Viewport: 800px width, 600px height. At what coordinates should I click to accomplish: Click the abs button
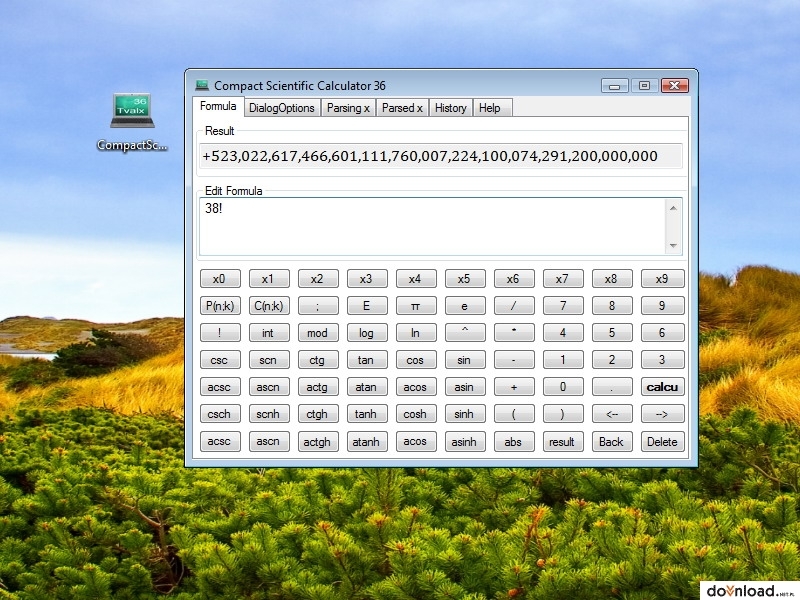[514, 442]
